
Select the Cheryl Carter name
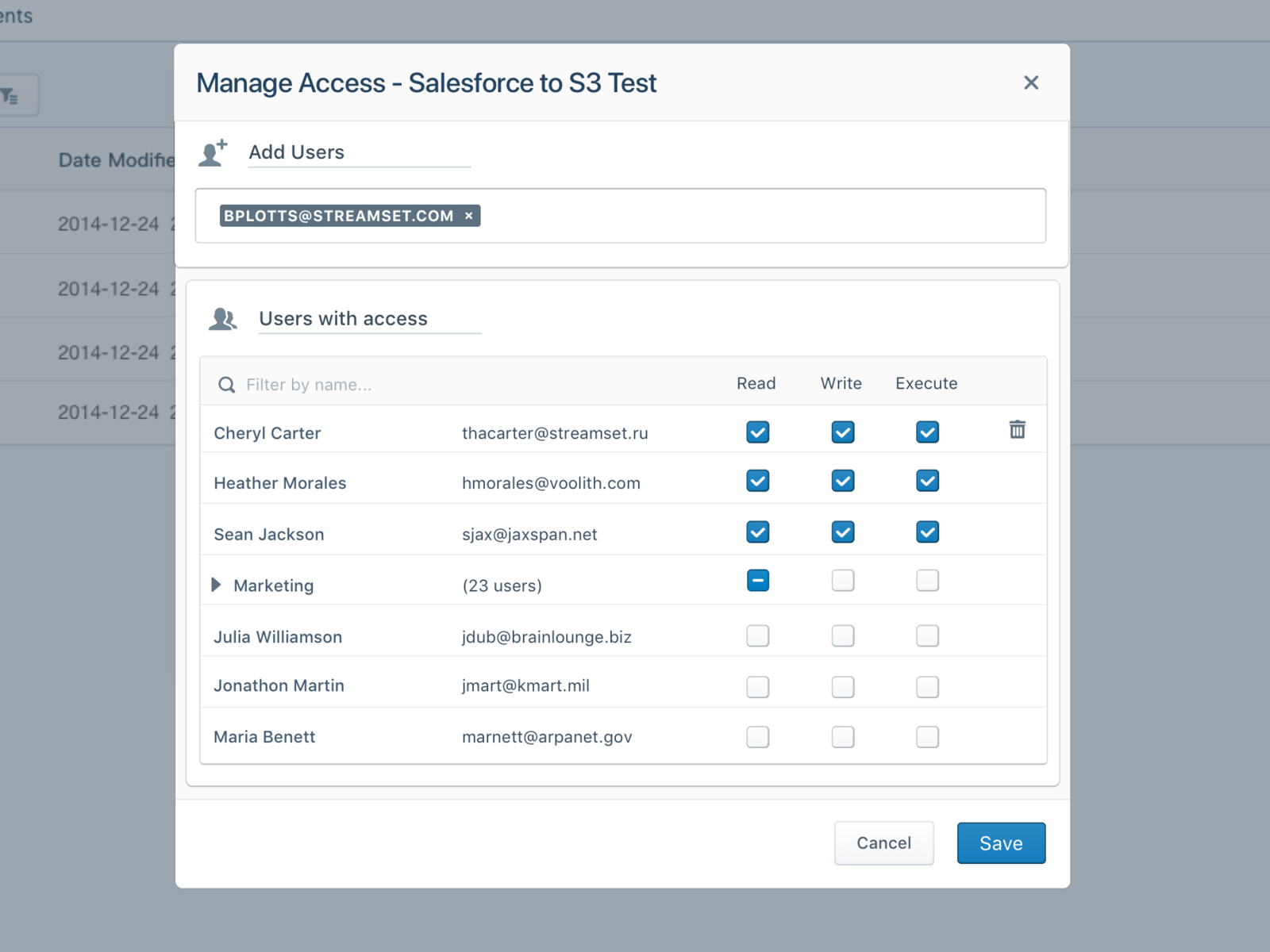pyautogui.click(x=267, y=433)
